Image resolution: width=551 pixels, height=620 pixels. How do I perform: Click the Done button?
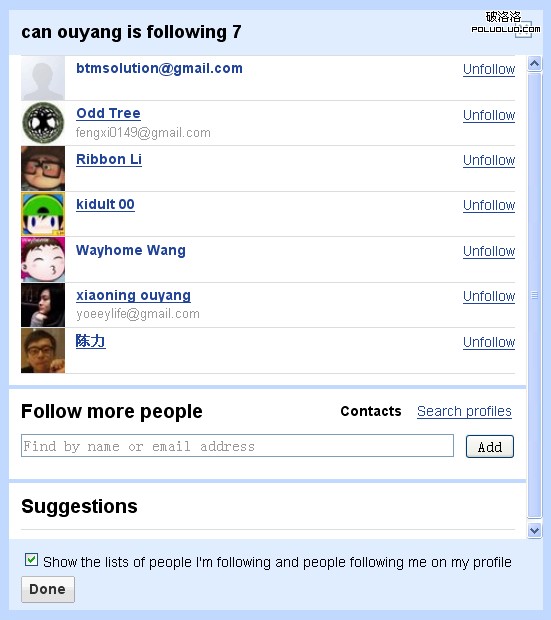[x=48, y=589]
